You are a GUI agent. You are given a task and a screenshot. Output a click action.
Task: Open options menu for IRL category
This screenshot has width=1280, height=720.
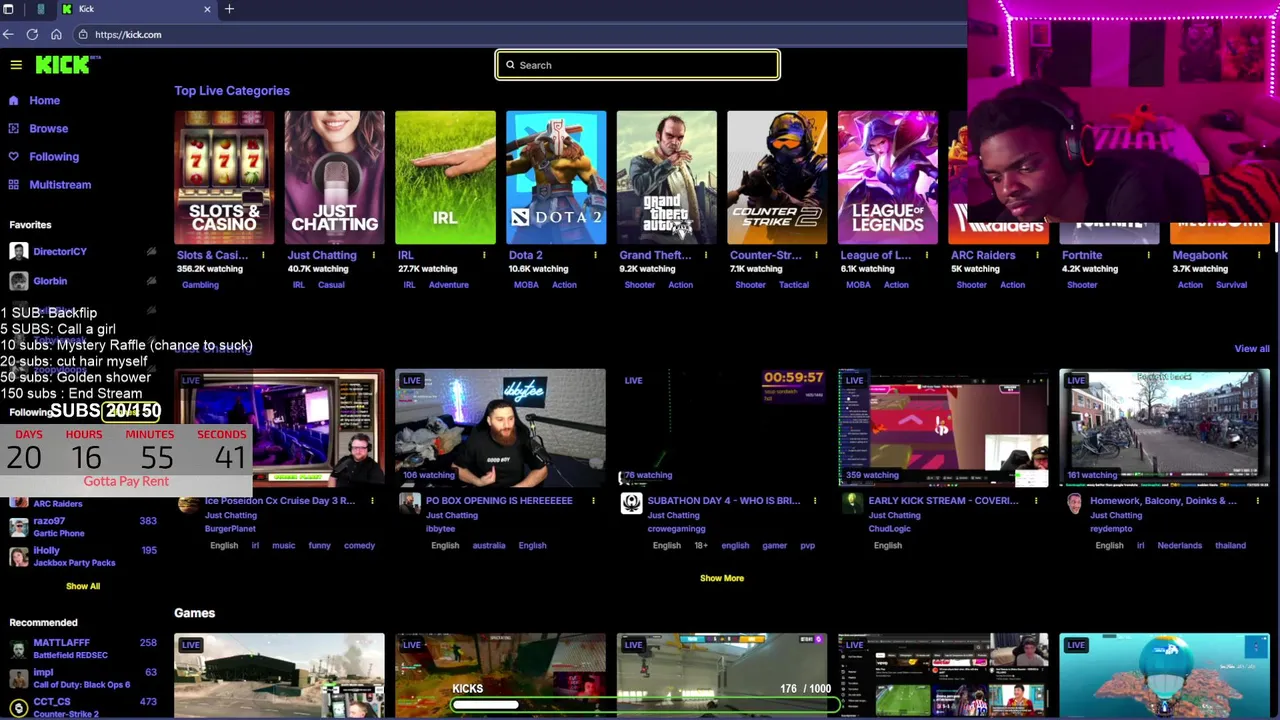point(484,255)
